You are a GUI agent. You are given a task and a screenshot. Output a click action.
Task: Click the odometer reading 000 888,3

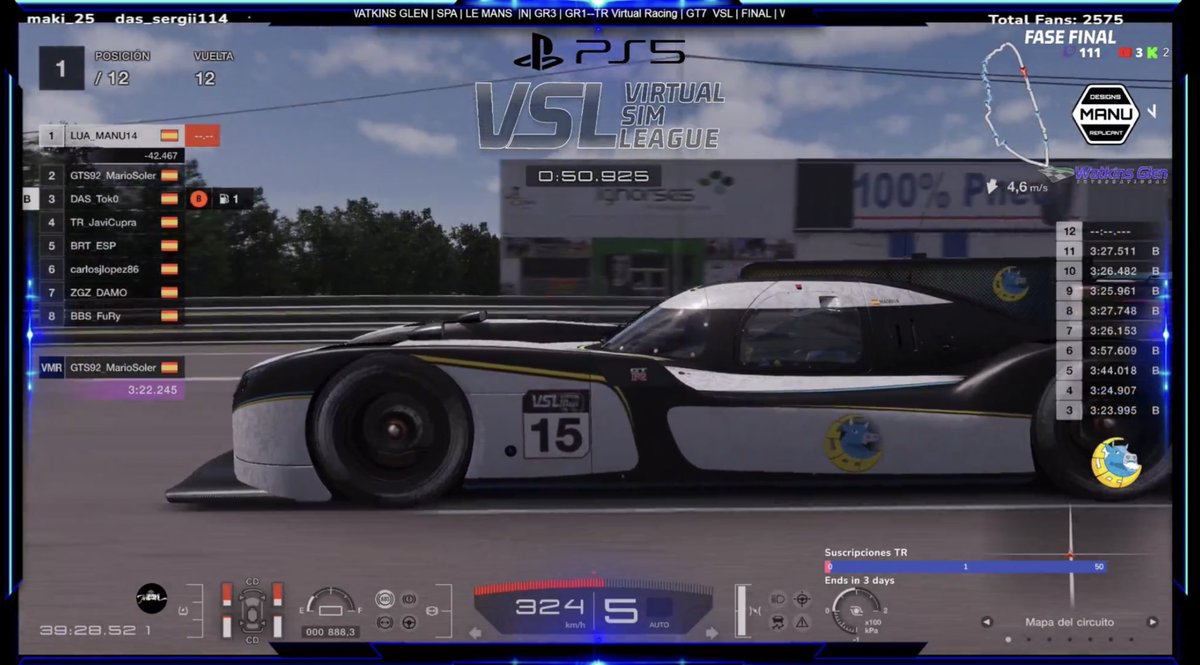click(x=331, y=632)
